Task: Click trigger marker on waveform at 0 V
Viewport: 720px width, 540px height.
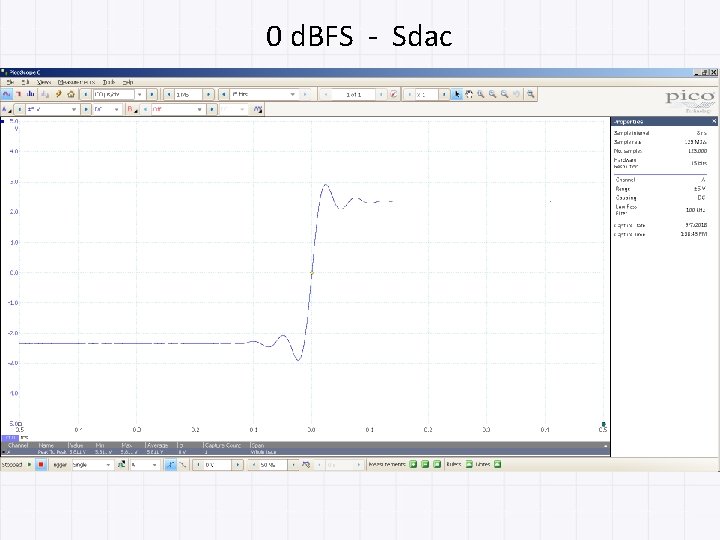Action: (312, 273)
